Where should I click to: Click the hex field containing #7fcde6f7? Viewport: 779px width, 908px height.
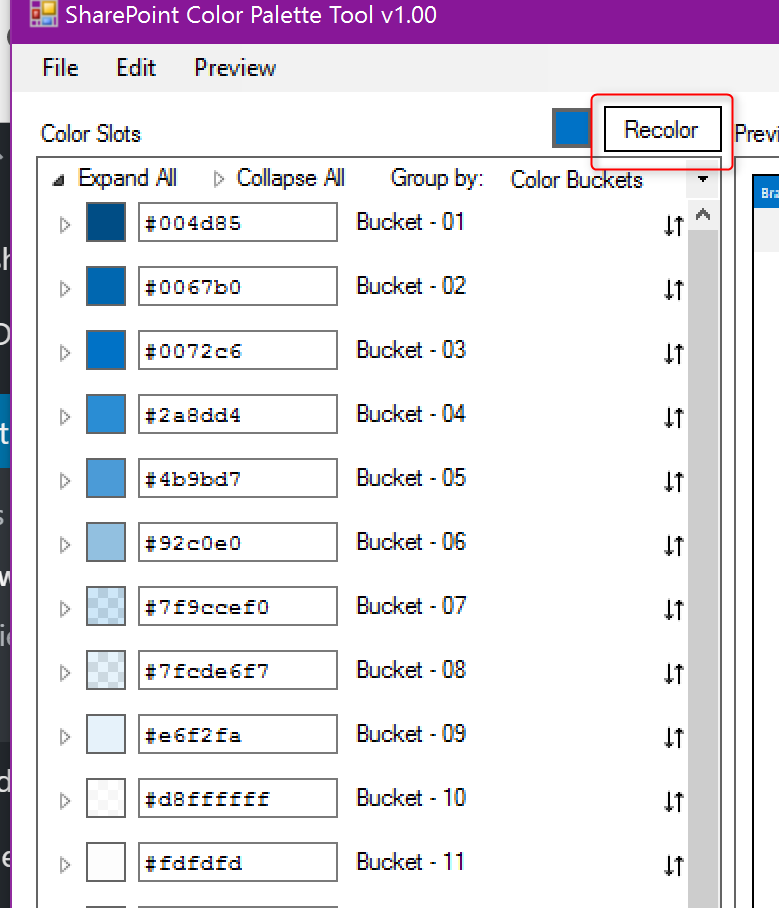[237, 670]
